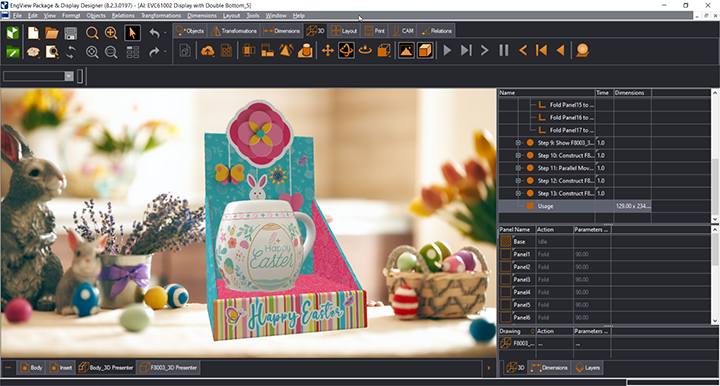
Task: Click the green folder edit icon
Action: pyautogui.click(x=13, y=52)
